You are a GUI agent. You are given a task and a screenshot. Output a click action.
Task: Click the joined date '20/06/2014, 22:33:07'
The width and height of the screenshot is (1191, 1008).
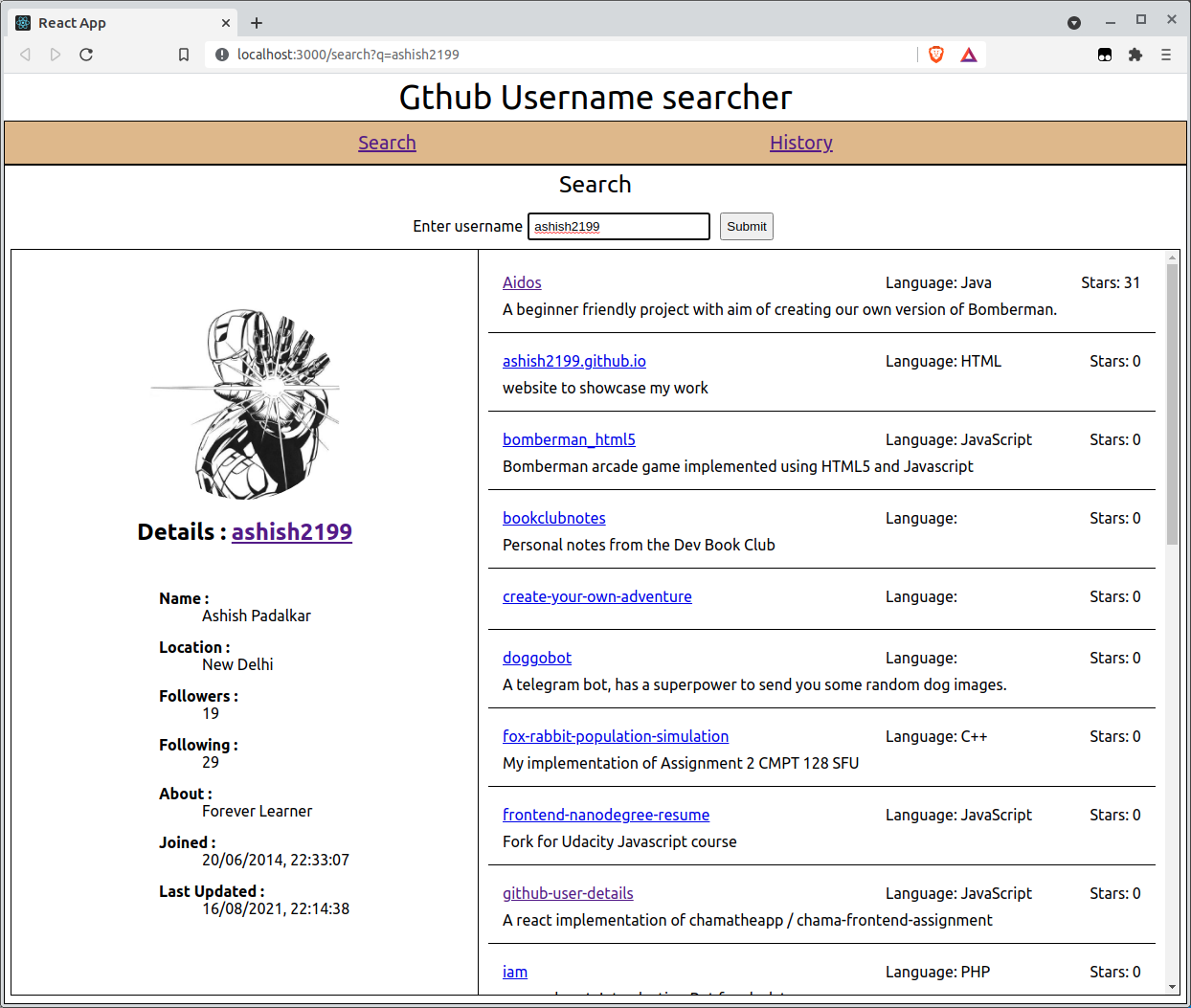click(276, 860)
